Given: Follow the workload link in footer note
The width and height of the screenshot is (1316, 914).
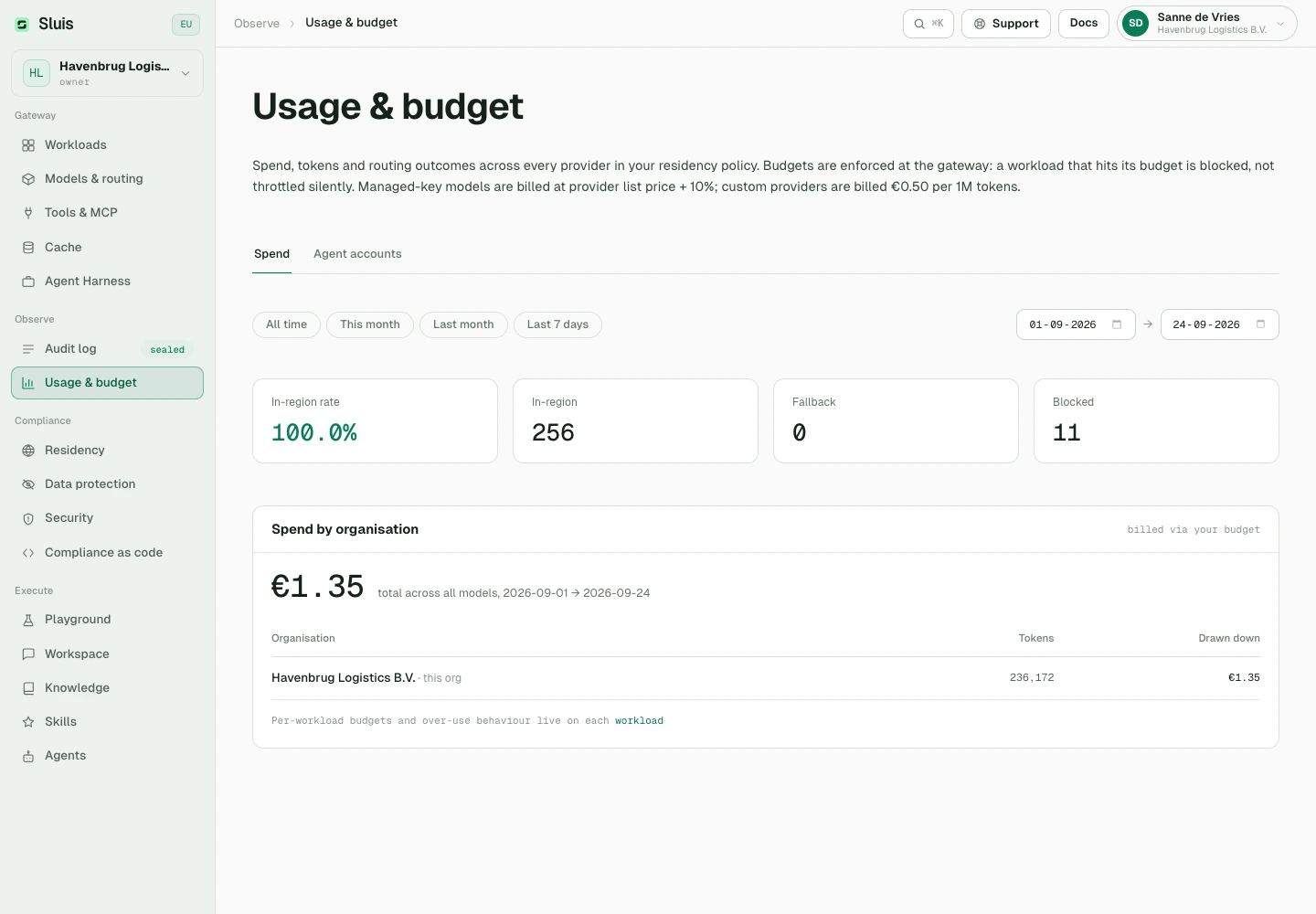Looking at the screenshot, I should point(639,721).
